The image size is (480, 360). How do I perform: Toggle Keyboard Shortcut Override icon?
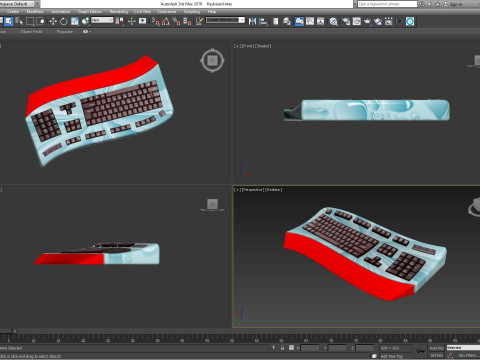coord(142,21)
